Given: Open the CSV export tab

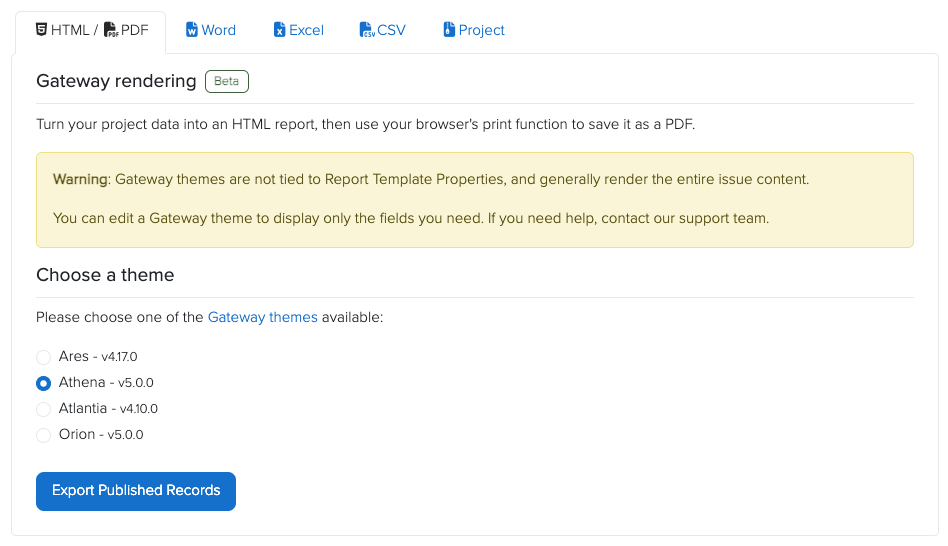Looking at the screenshot, I should (383, 30).
